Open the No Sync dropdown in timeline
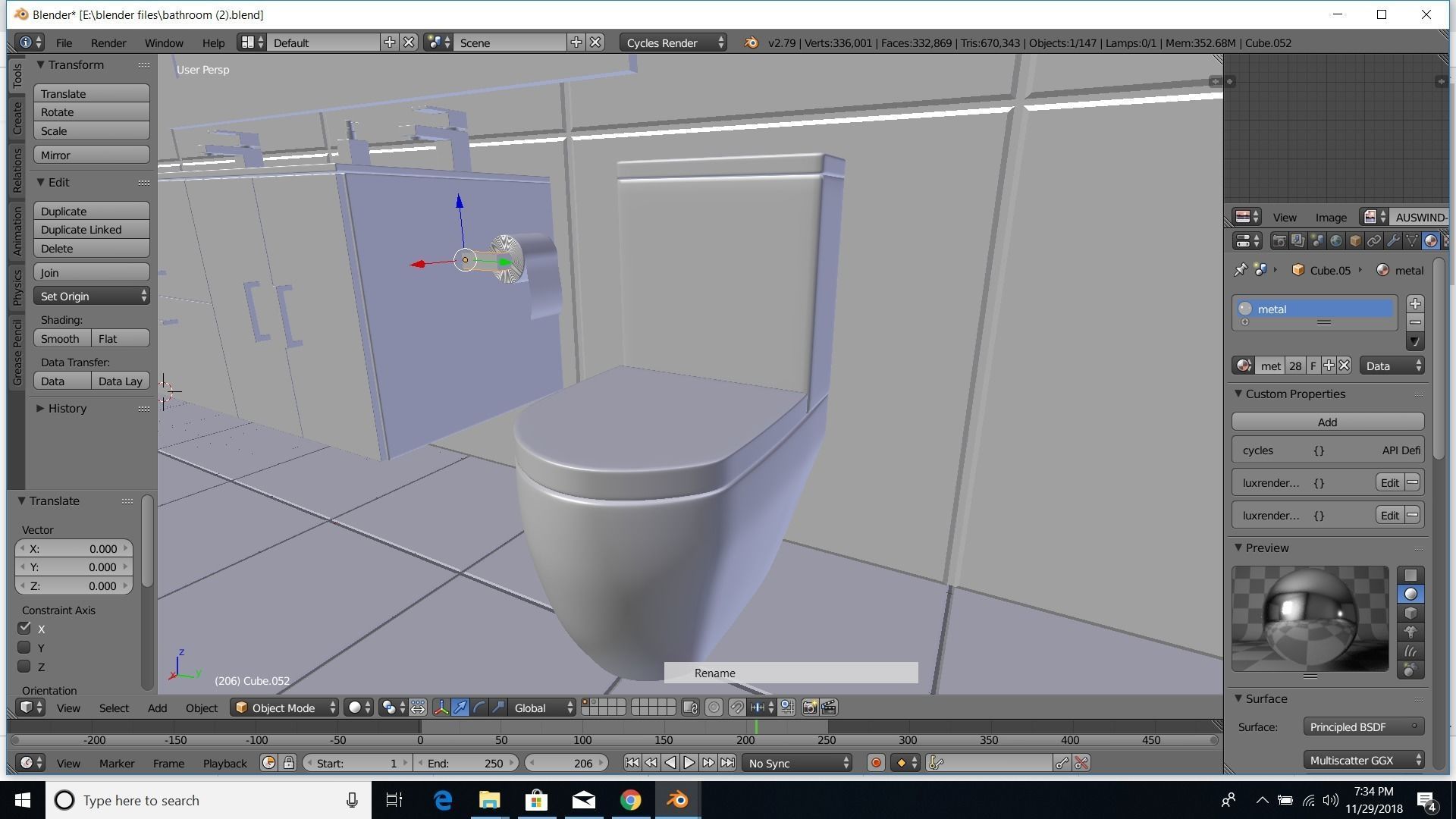The height and width of the screenshot is (819, 1456). click(797, 763)
